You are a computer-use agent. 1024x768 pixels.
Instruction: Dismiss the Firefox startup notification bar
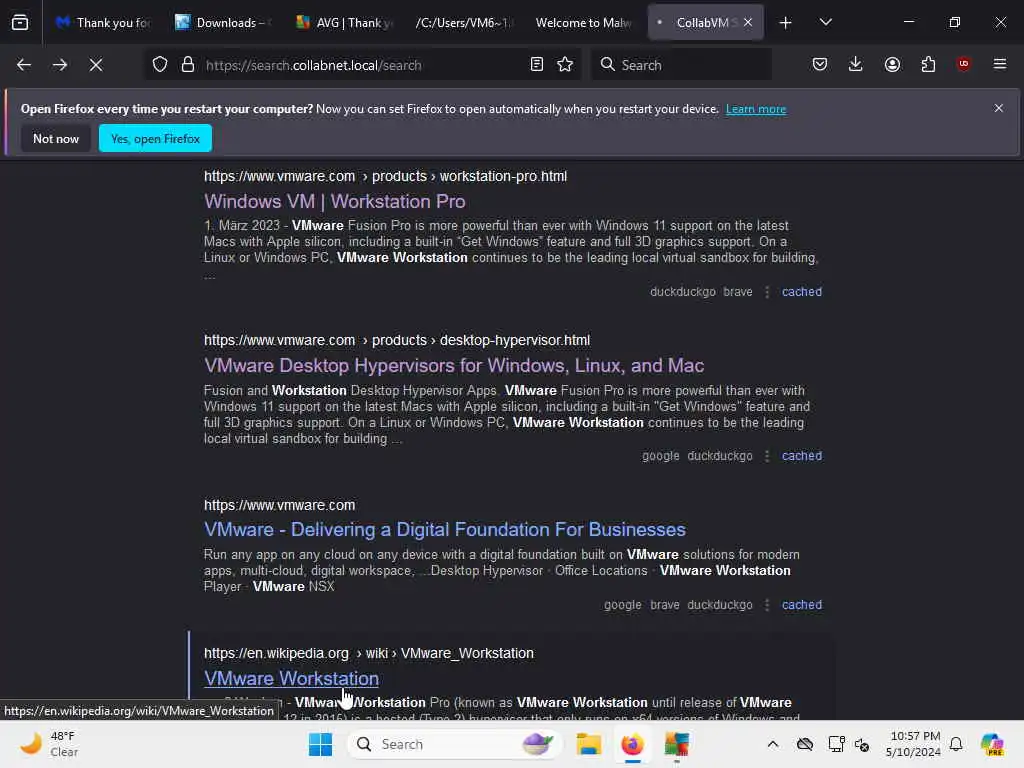[999, 108]
